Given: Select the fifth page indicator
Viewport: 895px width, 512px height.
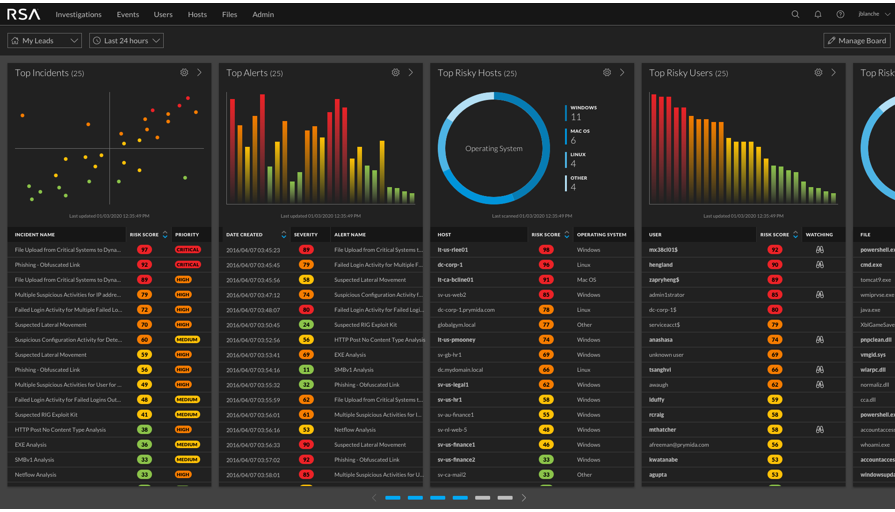Looking at the screenshot, I should [482, 498].
